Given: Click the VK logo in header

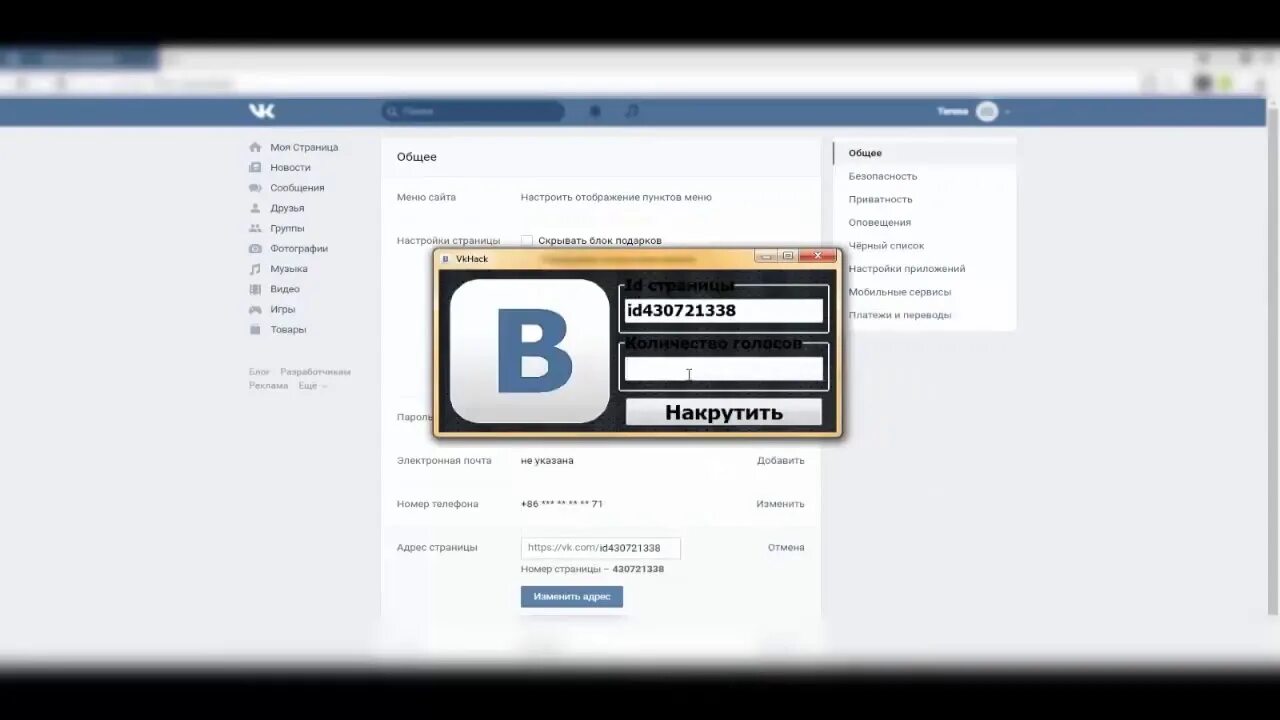Looking at the screenshot, I should (262, 111).
